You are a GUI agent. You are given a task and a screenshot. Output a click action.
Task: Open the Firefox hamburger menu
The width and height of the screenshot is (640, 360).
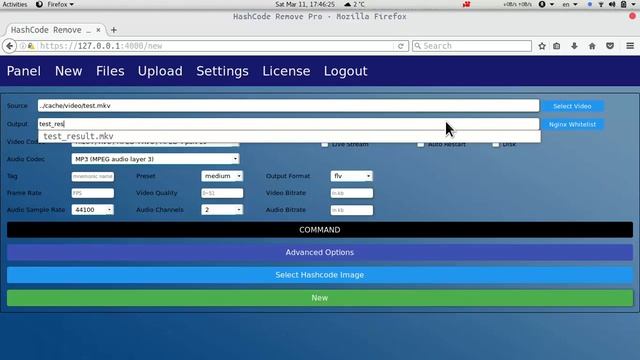[630, 46]
